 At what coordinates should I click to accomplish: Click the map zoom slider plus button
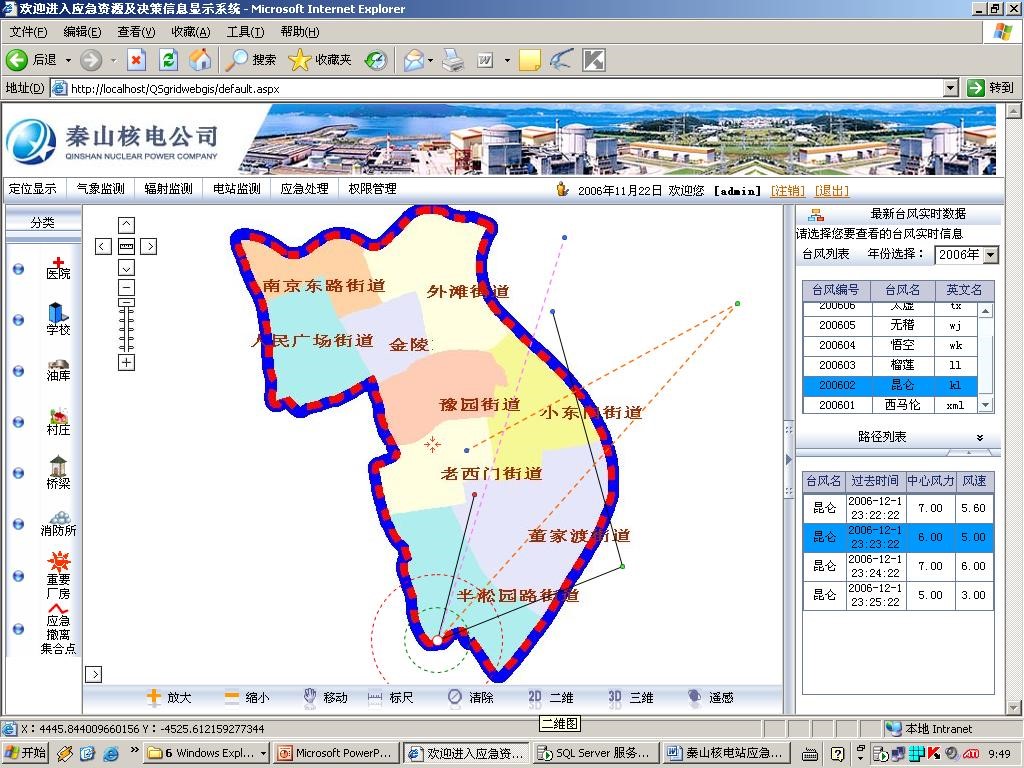[x=126, y=363]
